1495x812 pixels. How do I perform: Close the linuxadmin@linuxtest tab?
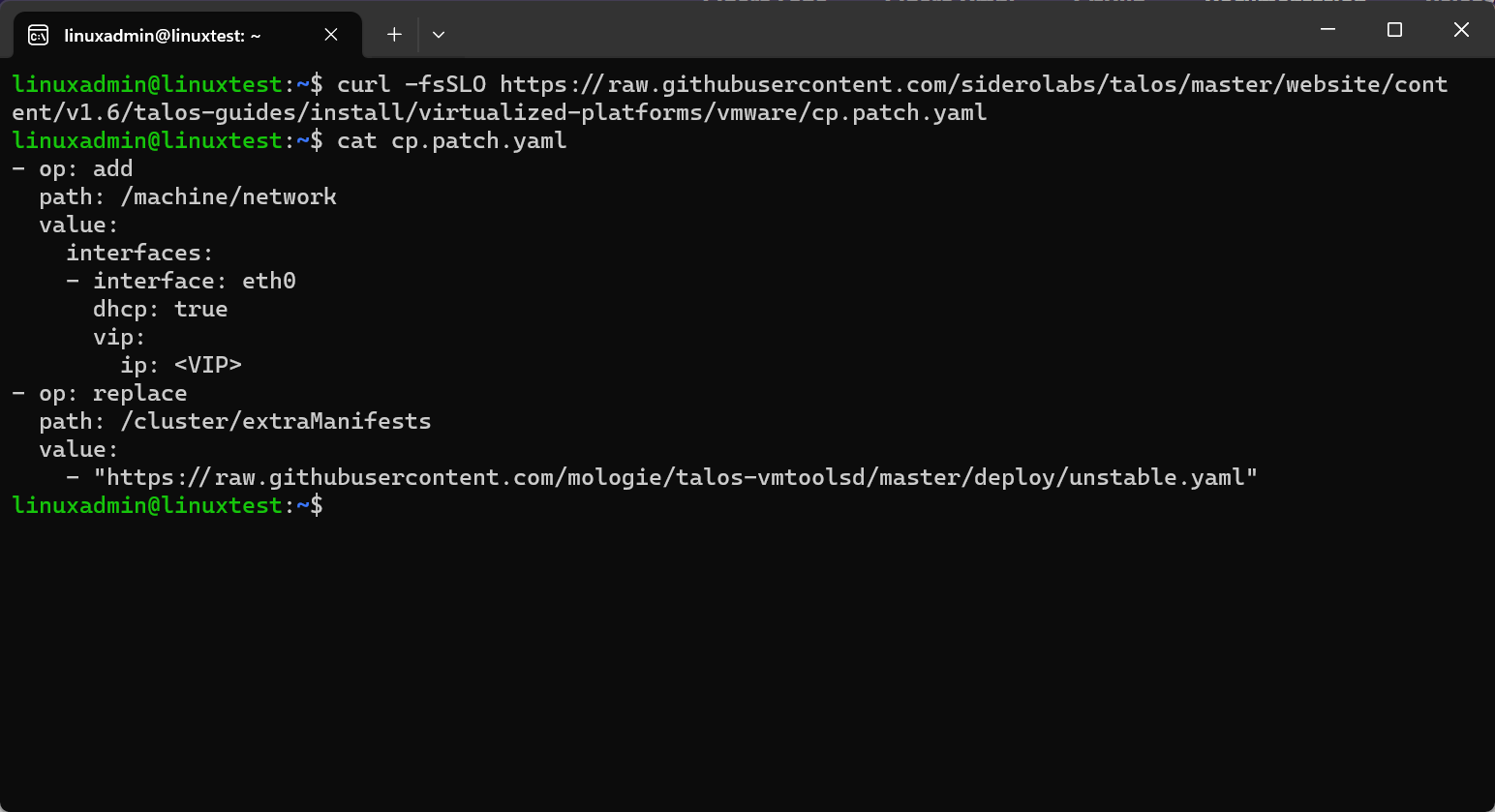tap(331, 35)
